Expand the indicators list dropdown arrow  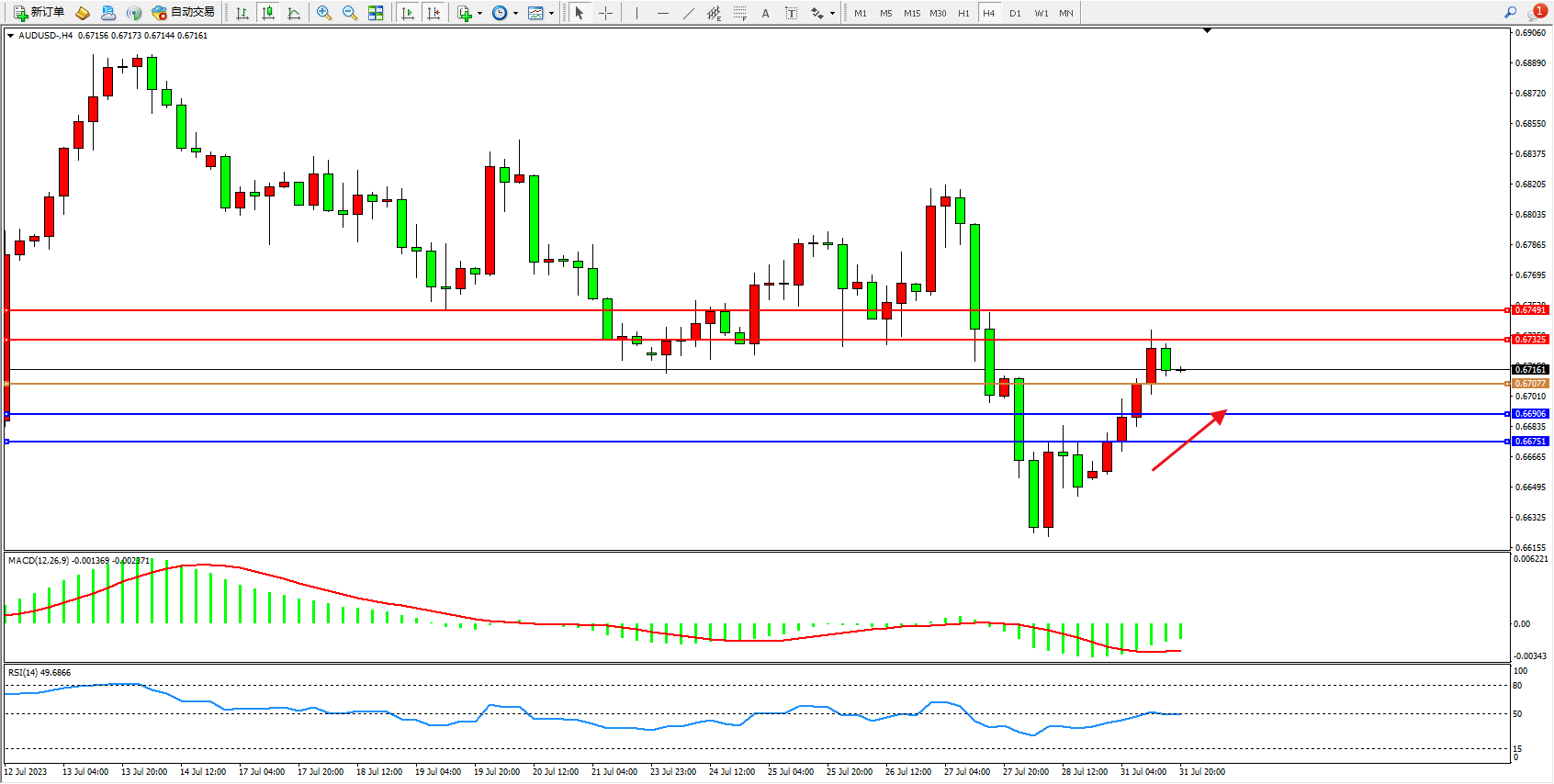click(x=479, y=13)
